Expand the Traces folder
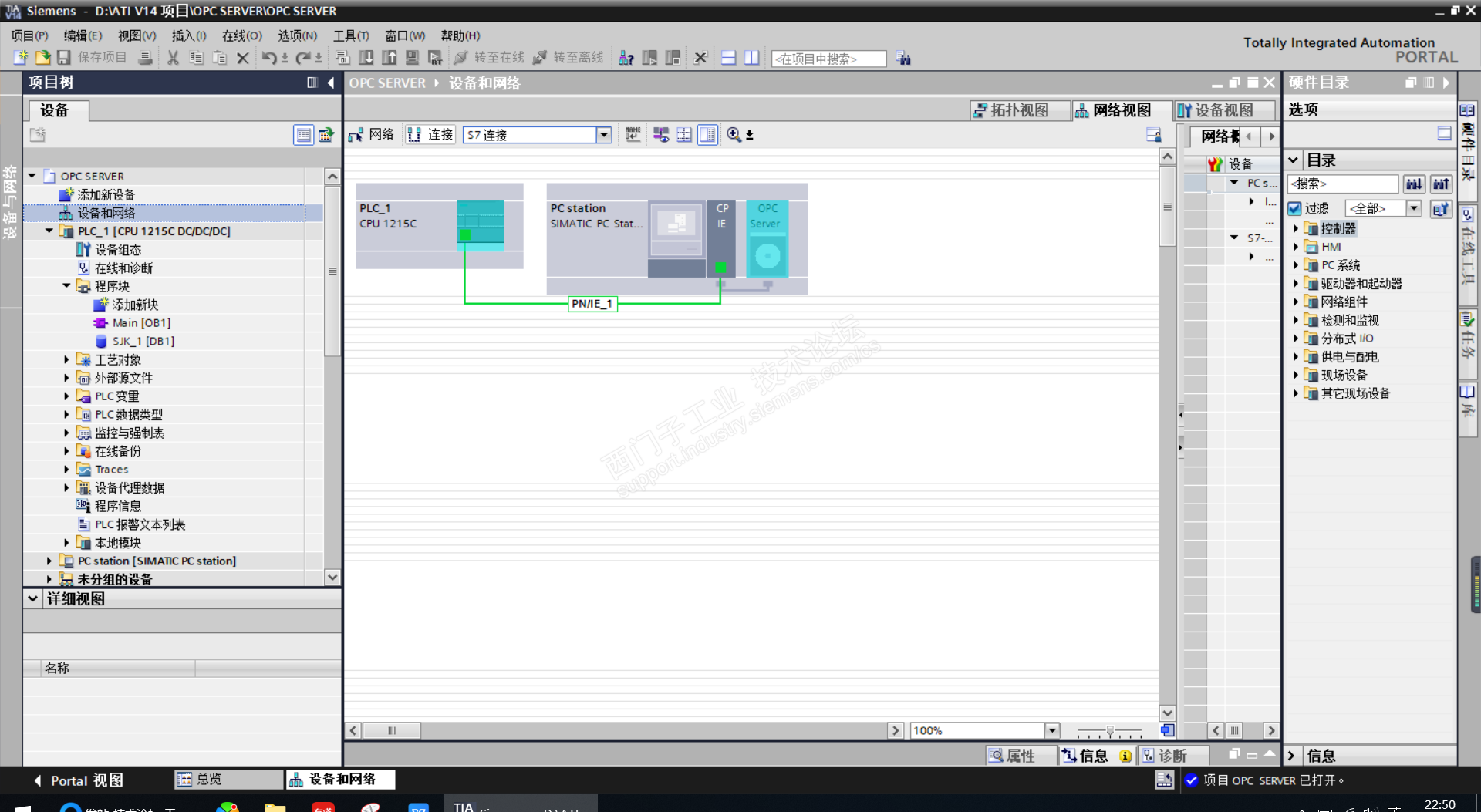 (66, 469)
